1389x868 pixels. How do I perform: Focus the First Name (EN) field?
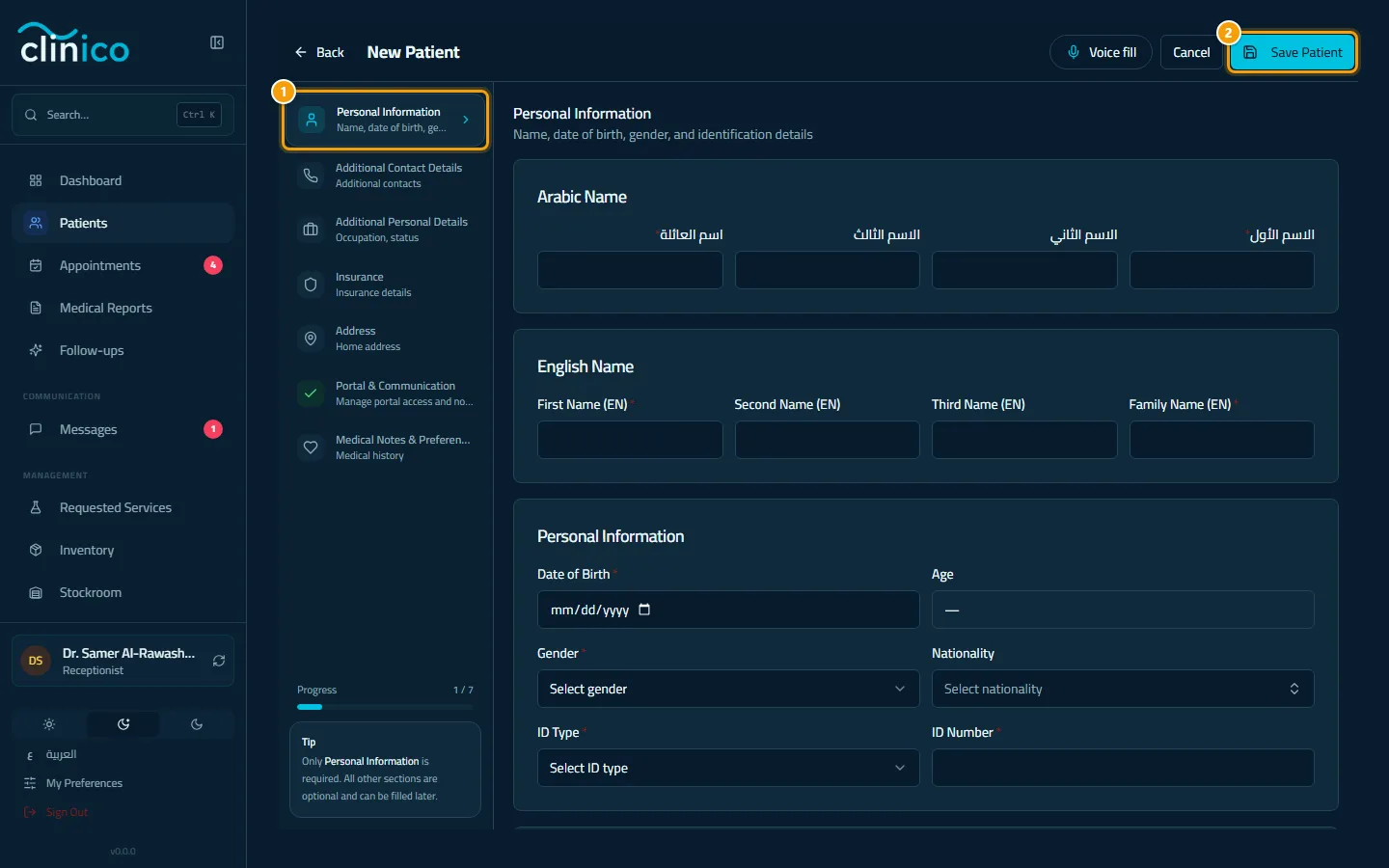point(630,440)
